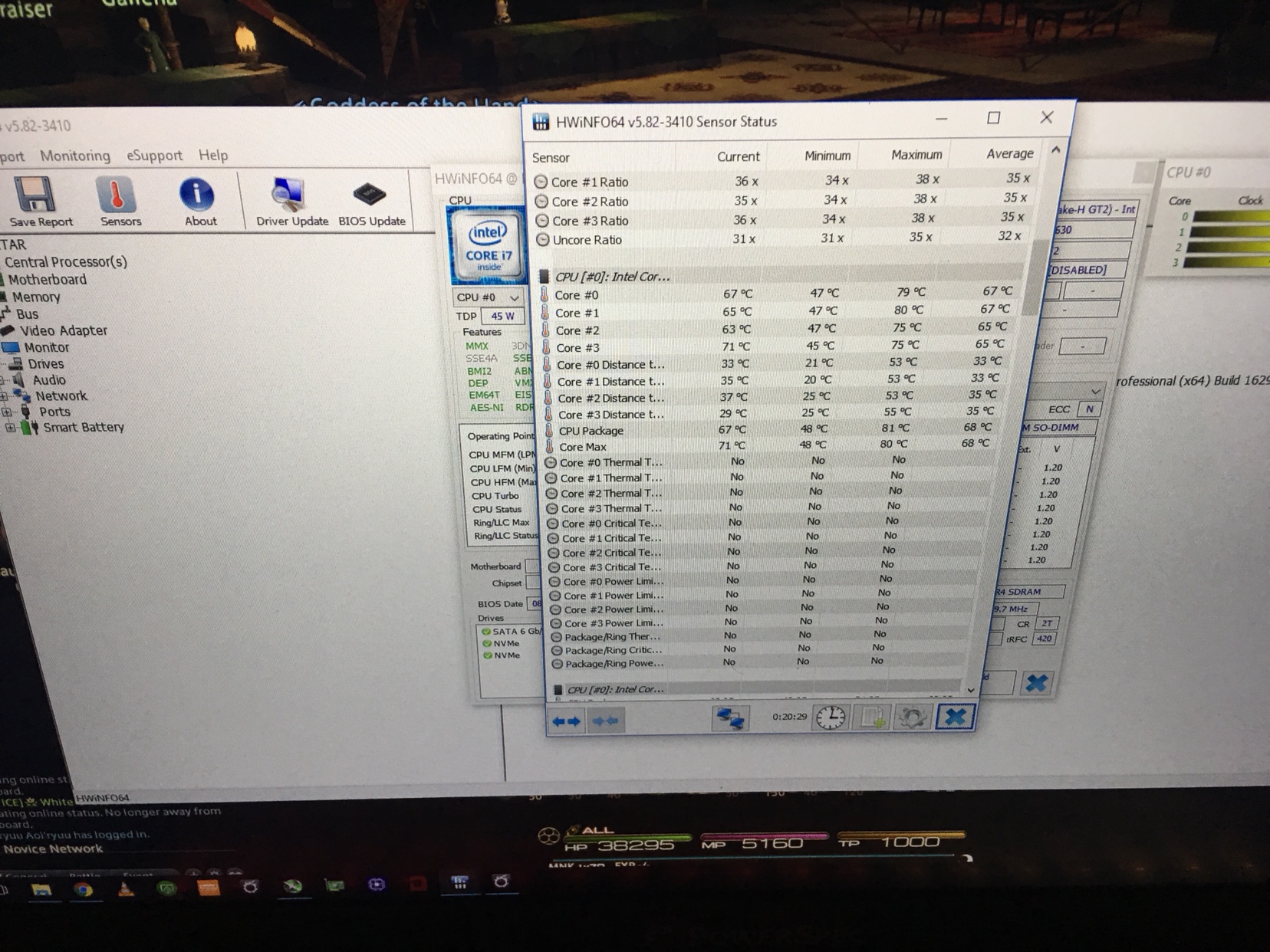Open the Help menu
This screenshot has width=1270, height=952.
(x=213, y=155)
